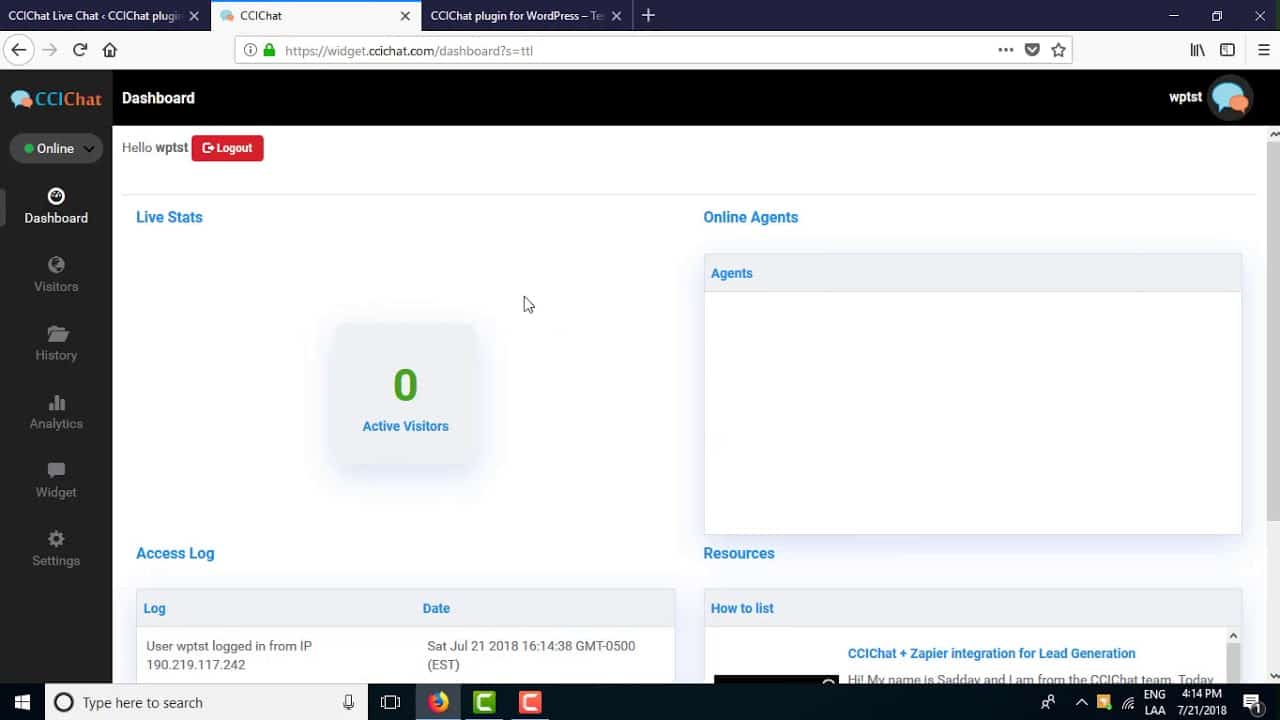The width and height of the screenshot is (1280, 720).
Task: Open the History folder icon
Action: pyautogui.click(x=56, y=334)
